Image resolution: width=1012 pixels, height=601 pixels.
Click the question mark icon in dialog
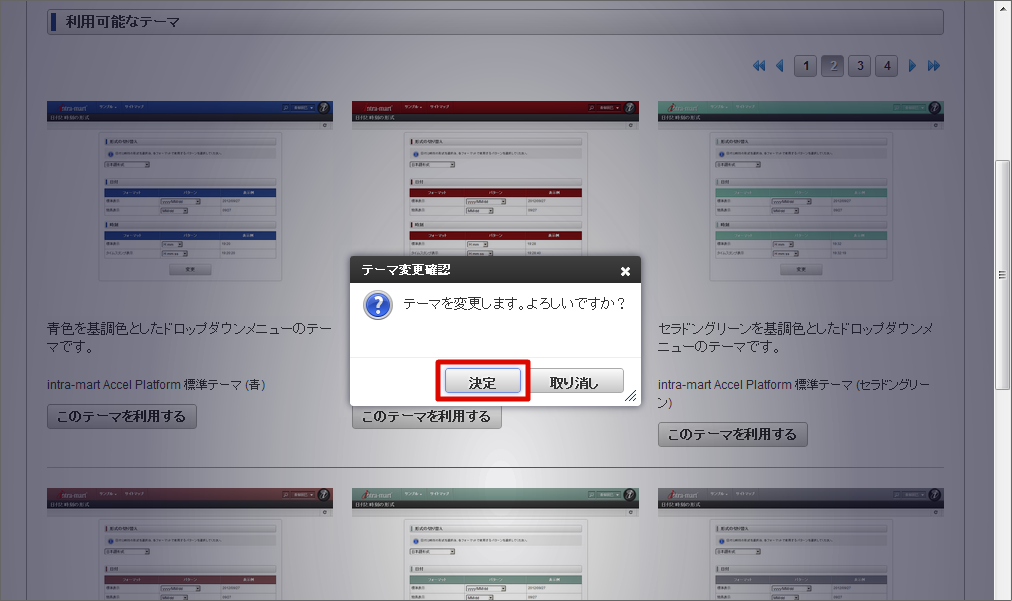378,305
